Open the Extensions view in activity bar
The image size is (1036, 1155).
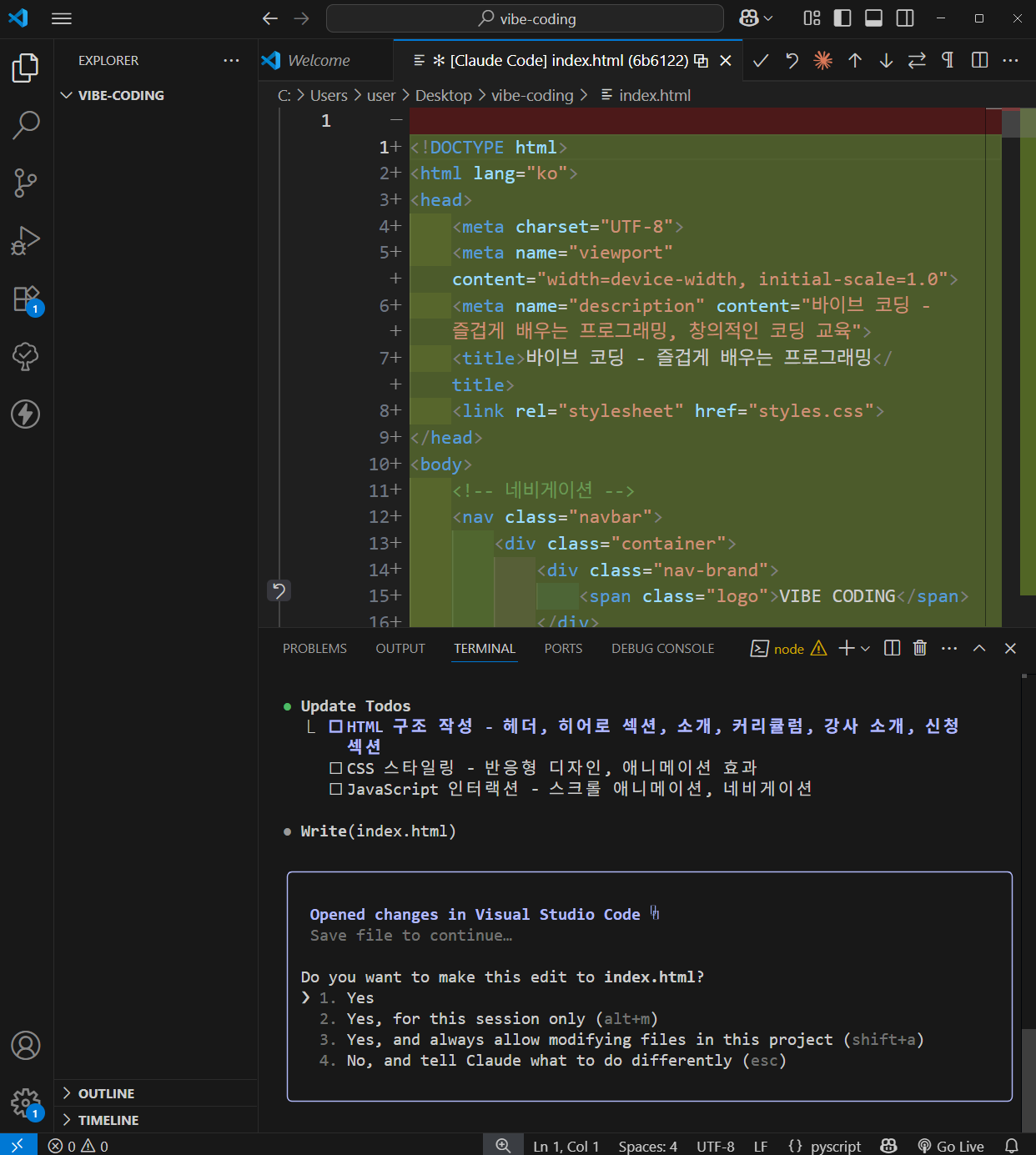coord(26,299)
